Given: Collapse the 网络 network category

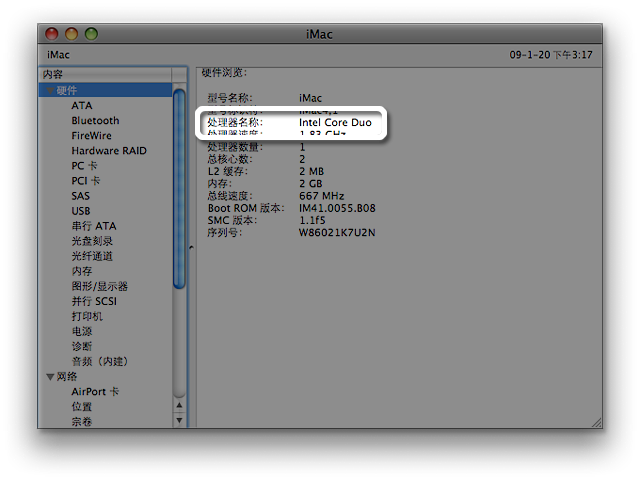Looking at the screenshot, I should [x=50, y=377].
